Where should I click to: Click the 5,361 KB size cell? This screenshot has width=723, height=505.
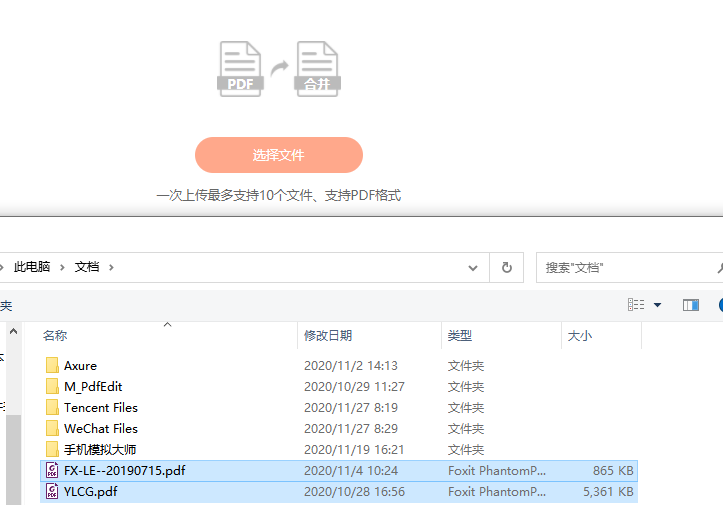[x=608, y=492]
